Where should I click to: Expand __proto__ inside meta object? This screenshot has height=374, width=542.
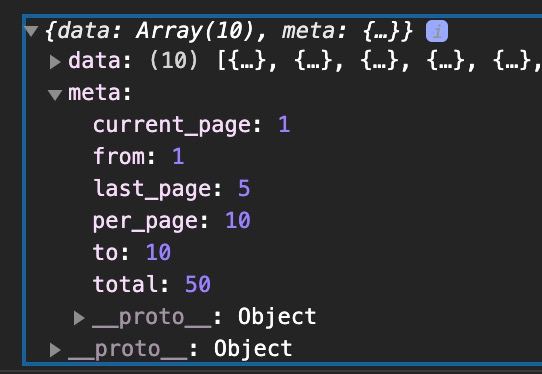click(x=79, y=318)
